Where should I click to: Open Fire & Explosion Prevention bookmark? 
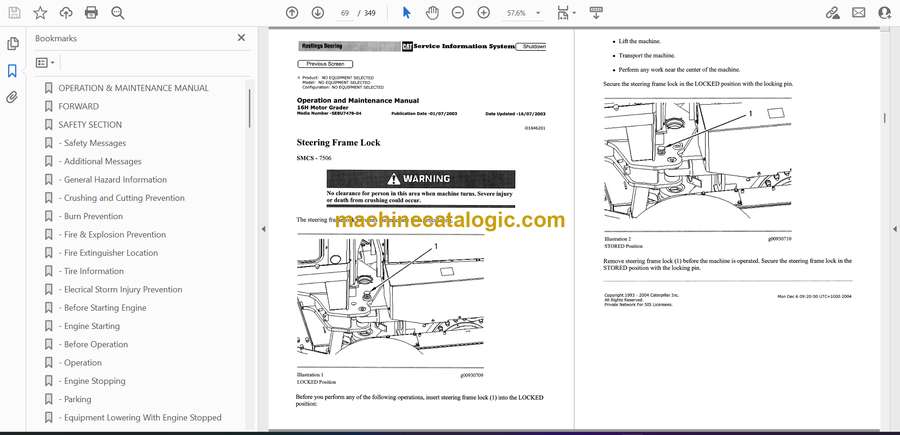pyautogui.click(x=112, y=235)
